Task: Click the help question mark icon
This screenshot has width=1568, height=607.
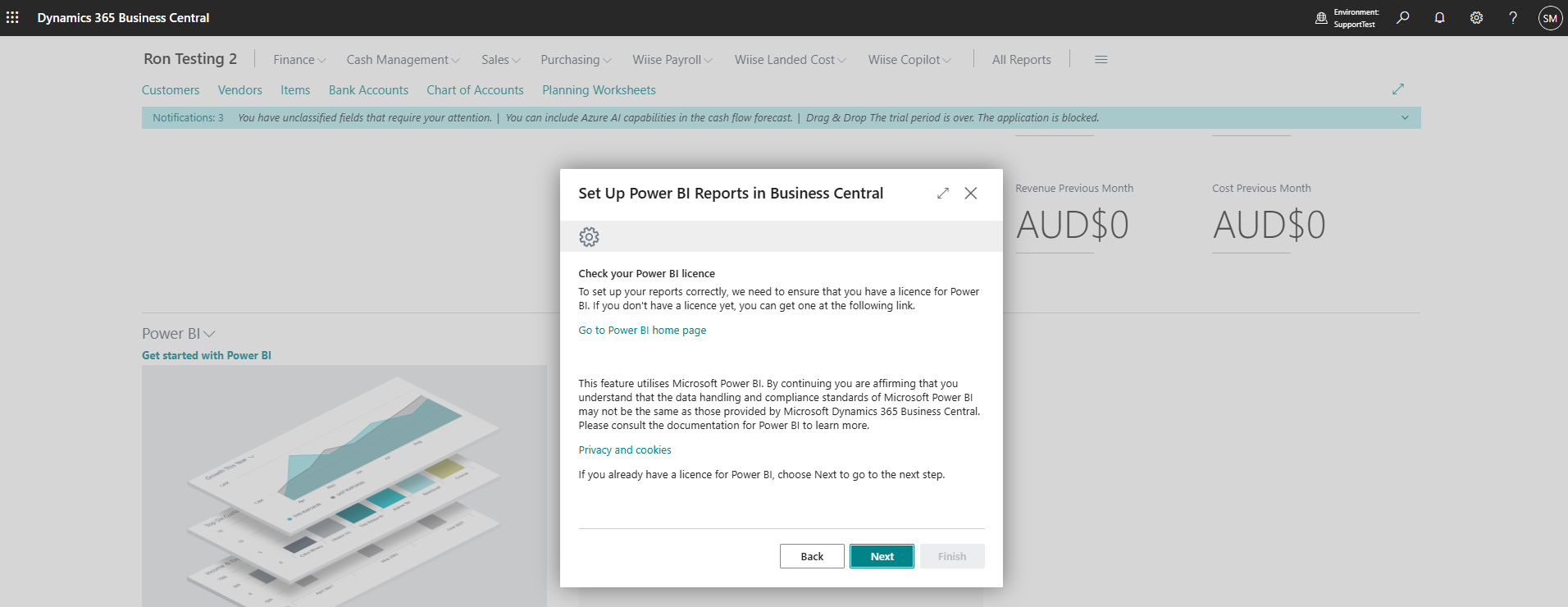Action: tap(1513, 17)
